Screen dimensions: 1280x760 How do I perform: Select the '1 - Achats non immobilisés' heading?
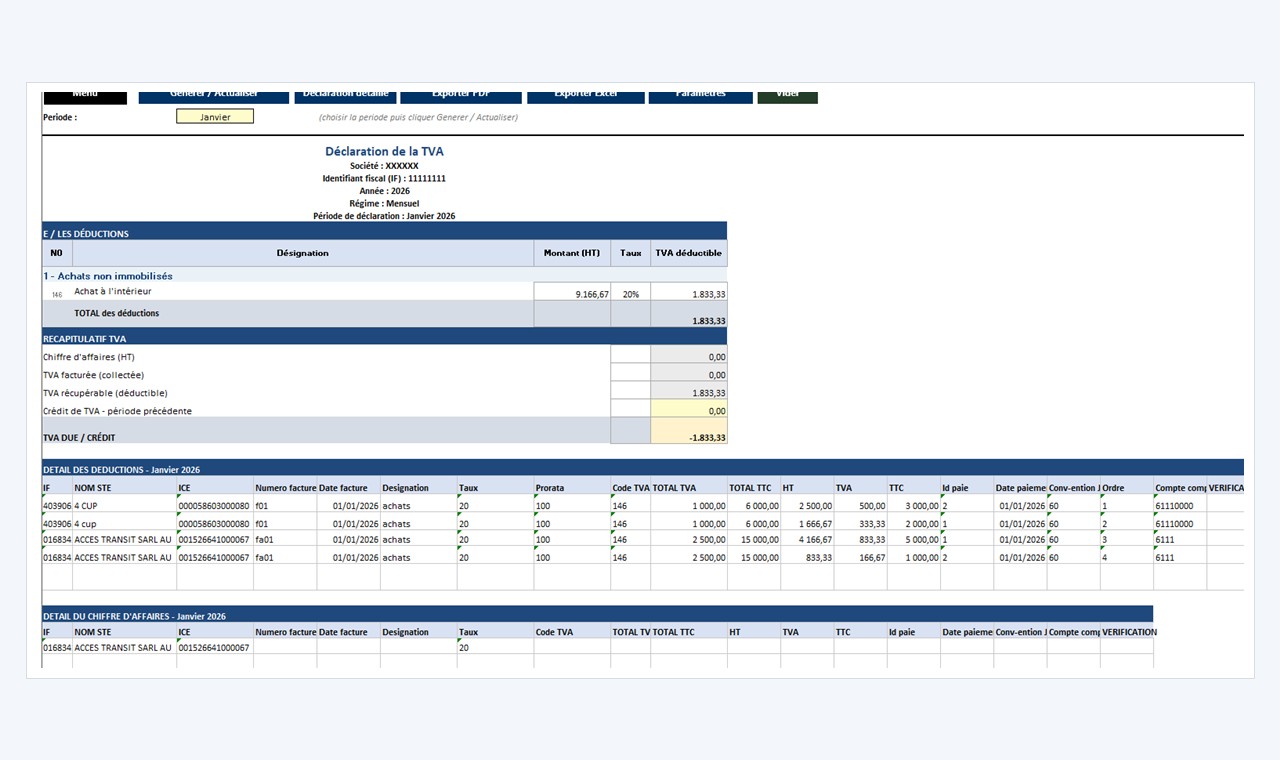click(x=108, y=276)
